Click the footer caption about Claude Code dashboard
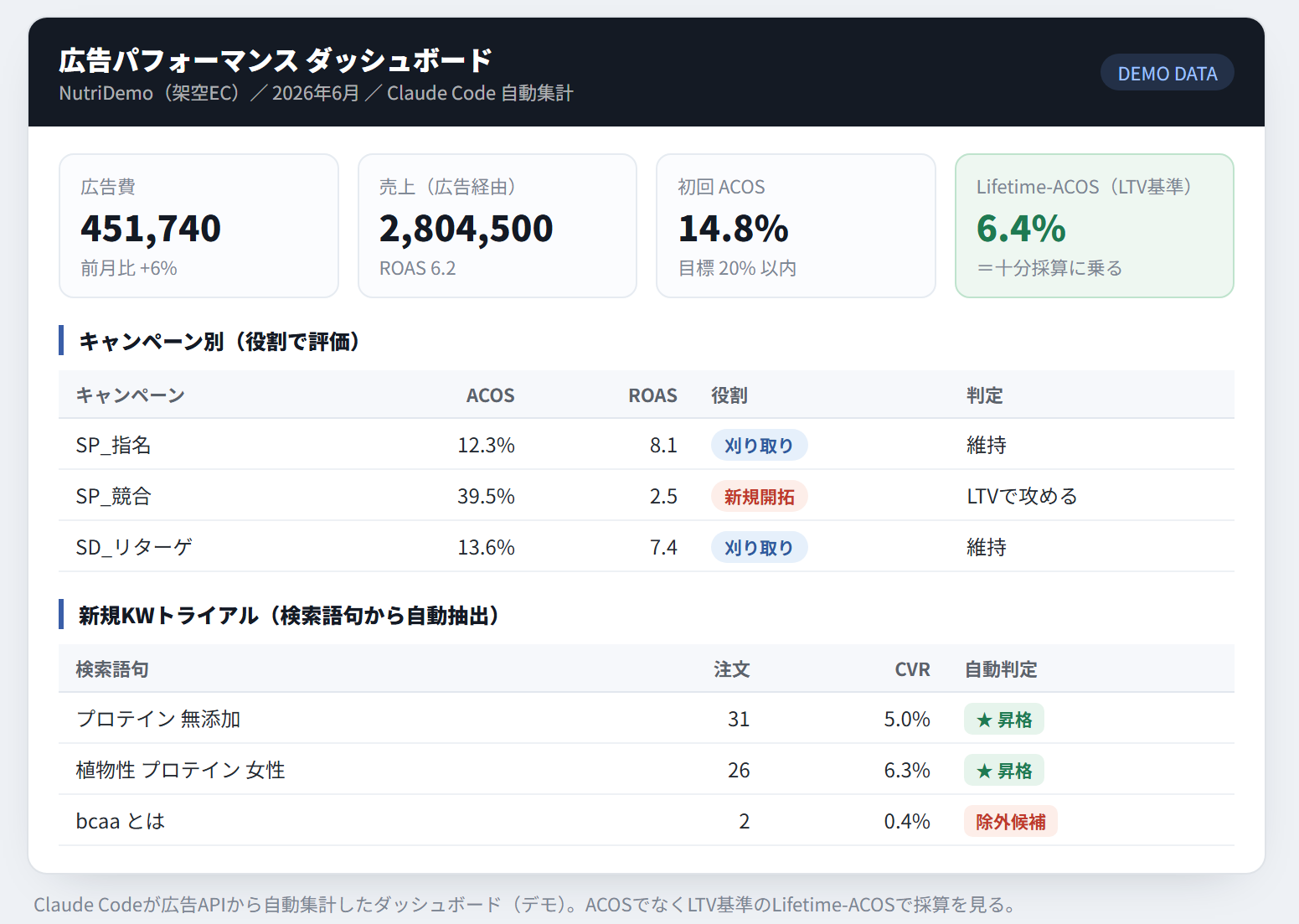Screen dimensions: 1299x924 coord(526,905)
